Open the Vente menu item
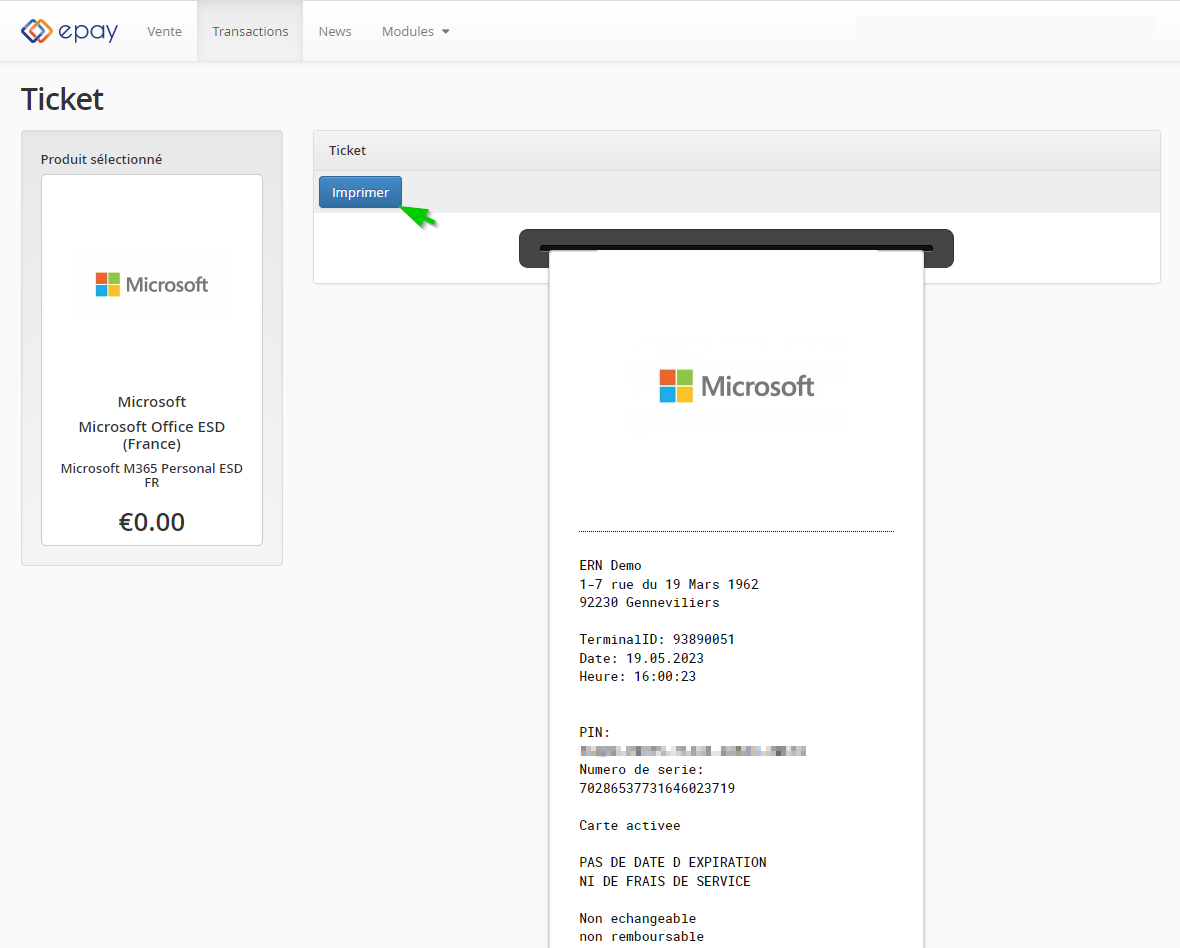The image size is (1180, 948). pos(164,32)
